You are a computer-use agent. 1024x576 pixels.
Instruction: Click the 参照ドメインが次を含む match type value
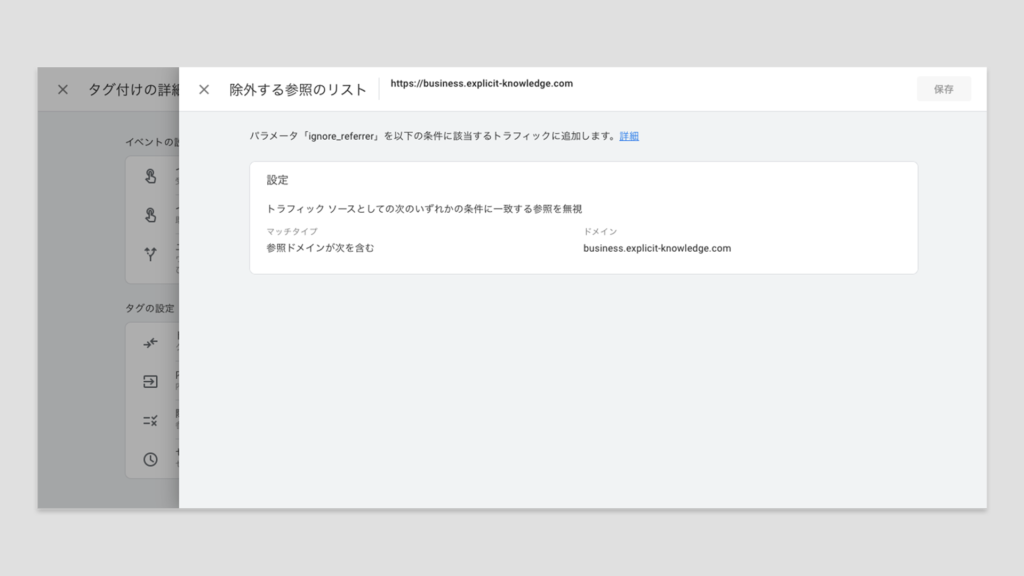pyautogui.click(x=320, y=248)
